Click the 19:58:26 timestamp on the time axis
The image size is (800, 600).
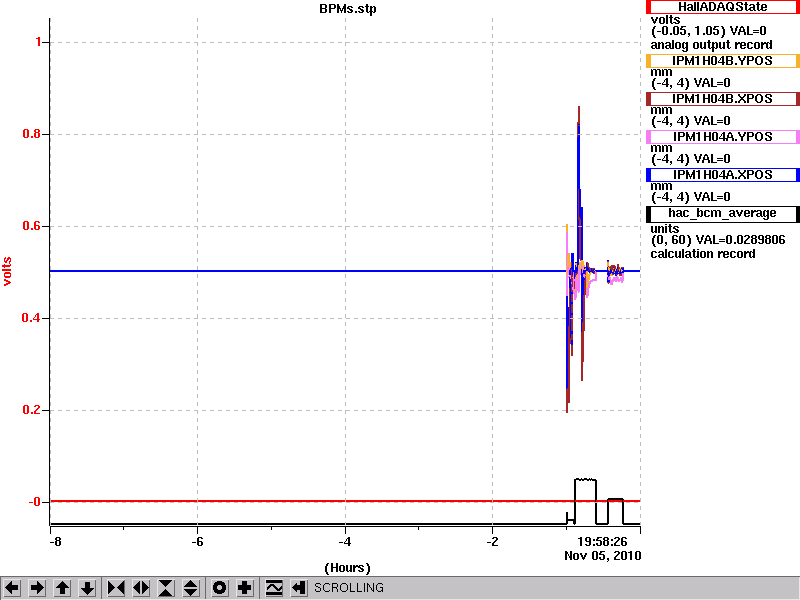click(602, 541)
